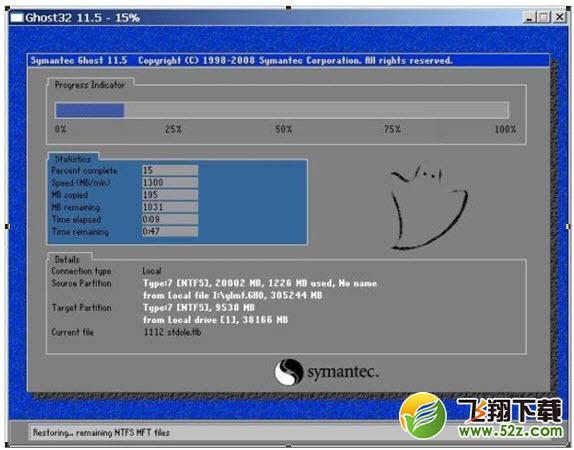This screenshot has height=450, width=574.
Task: Click the Restoring remaining NTFS MFT files status
Action: pos(101,433)
